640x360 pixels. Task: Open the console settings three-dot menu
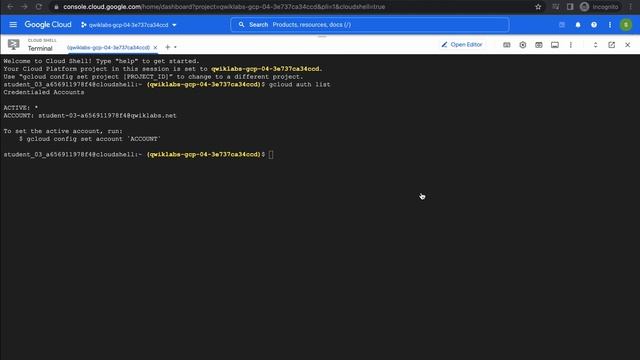point(610,25)
